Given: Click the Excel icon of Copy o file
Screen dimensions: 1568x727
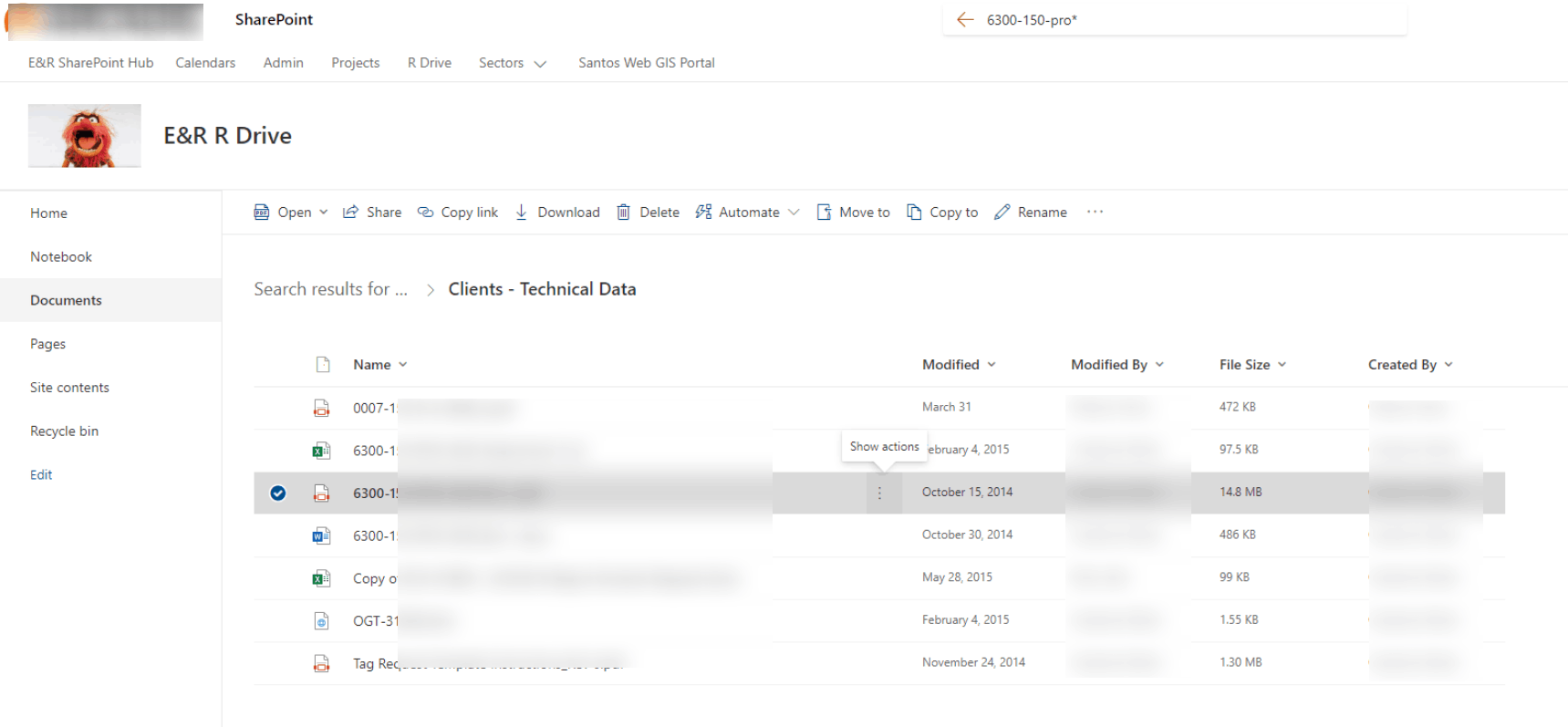Looking at the screenshot, I should tap(321, 578).
